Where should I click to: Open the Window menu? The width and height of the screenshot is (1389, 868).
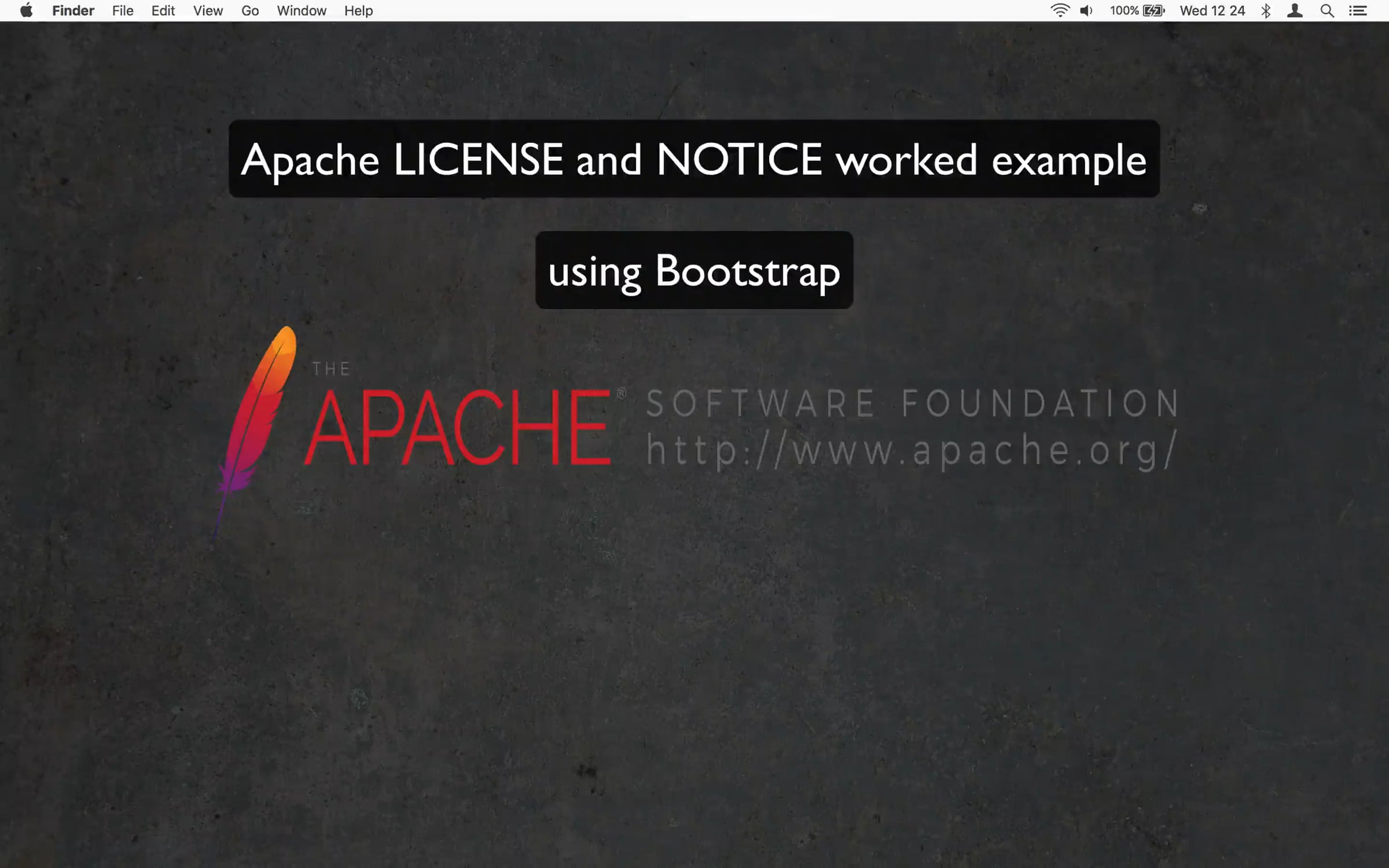[302, 10]
